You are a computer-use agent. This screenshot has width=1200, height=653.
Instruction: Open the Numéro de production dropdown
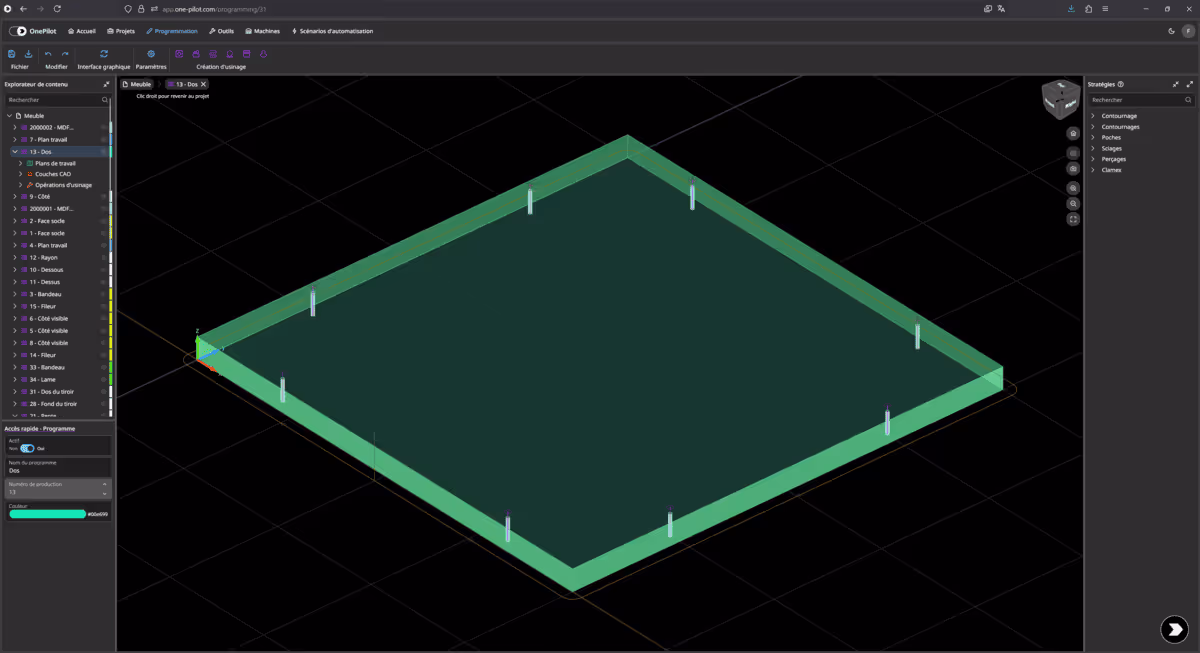[57, 488]
